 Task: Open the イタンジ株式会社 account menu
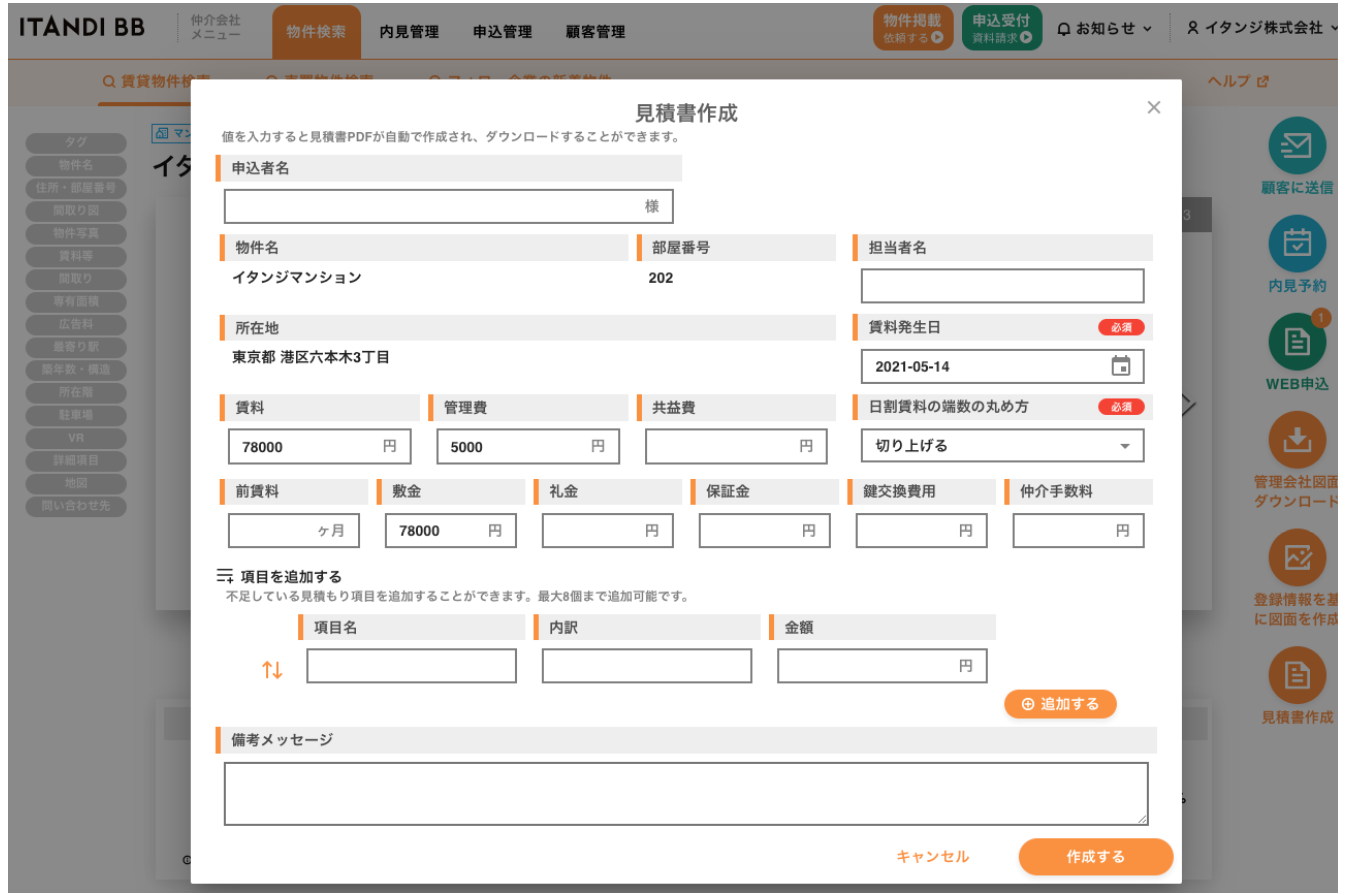coord(1262,29)
